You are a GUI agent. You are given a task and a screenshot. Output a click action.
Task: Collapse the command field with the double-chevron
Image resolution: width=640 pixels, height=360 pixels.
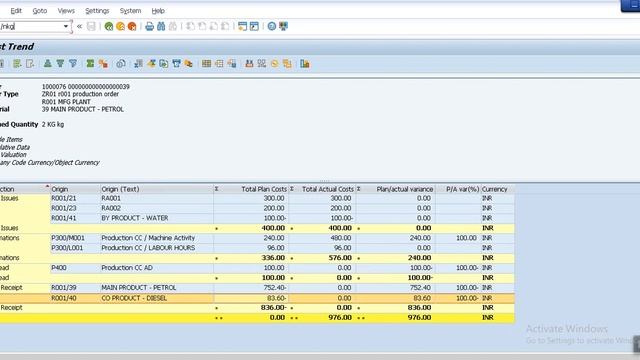coord(79,27)
